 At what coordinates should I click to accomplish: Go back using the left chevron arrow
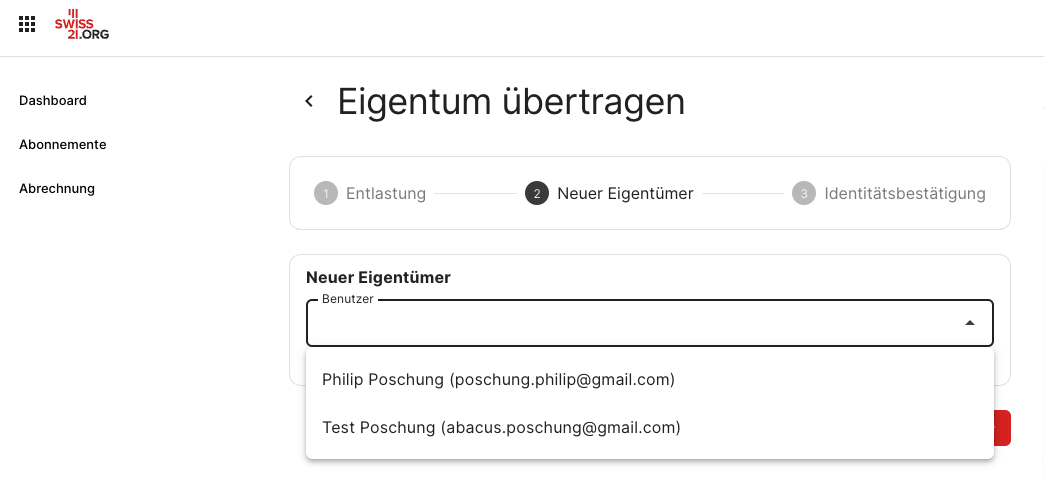point(309,101)
